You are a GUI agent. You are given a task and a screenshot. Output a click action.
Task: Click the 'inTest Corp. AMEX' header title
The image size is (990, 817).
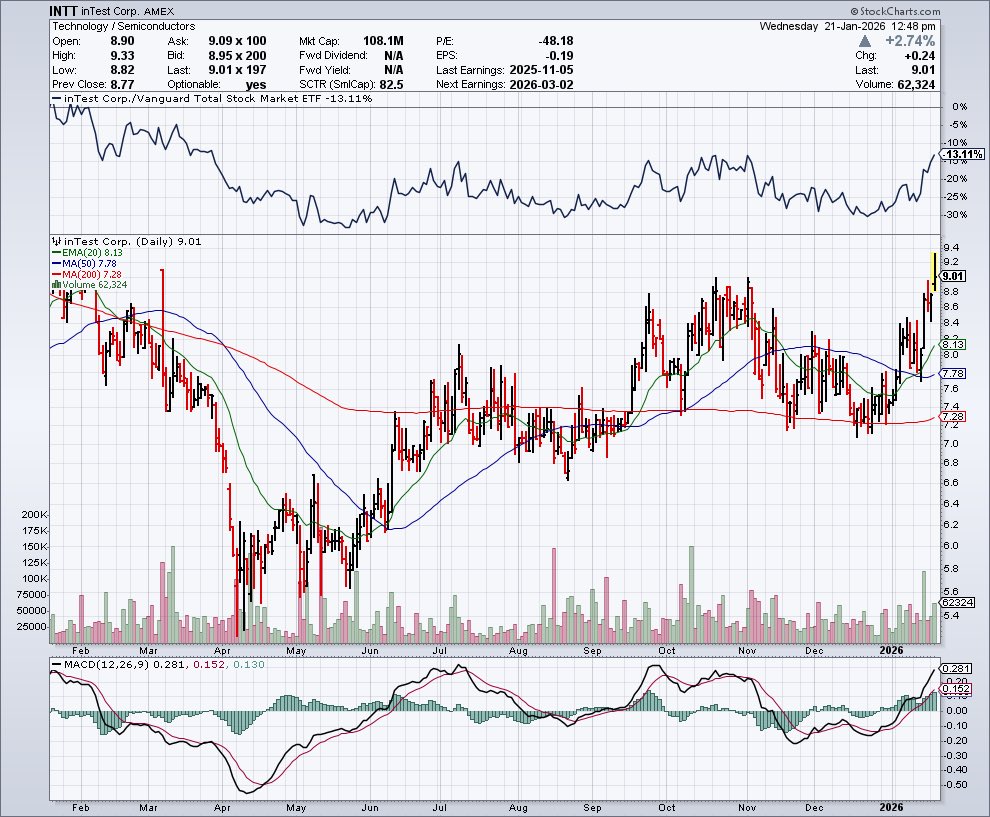coord(128,11)
